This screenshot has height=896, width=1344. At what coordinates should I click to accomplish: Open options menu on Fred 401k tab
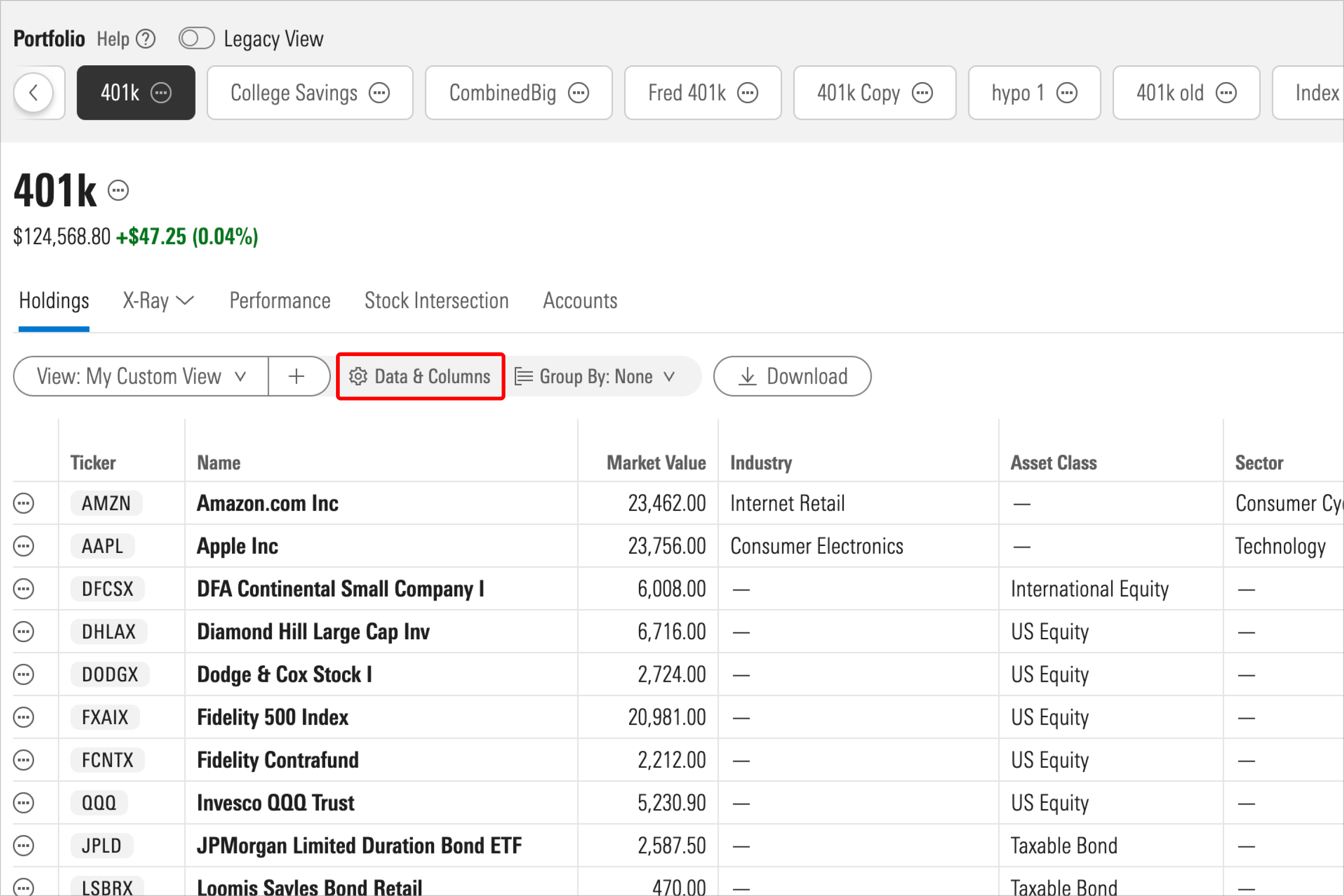coord(748,92)
